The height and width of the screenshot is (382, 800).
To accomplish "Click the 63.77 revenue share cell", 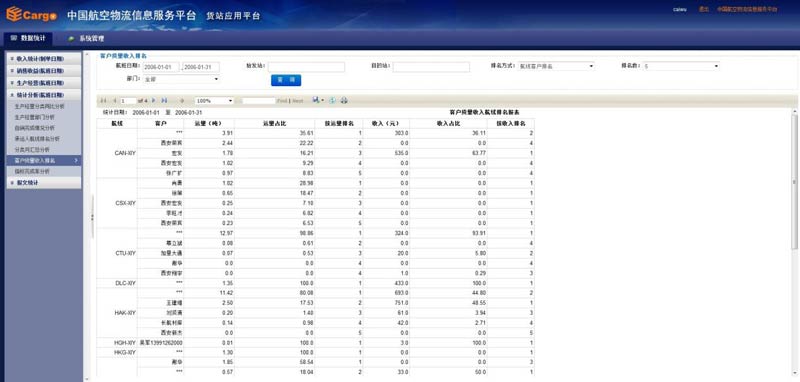I will 448,153.
